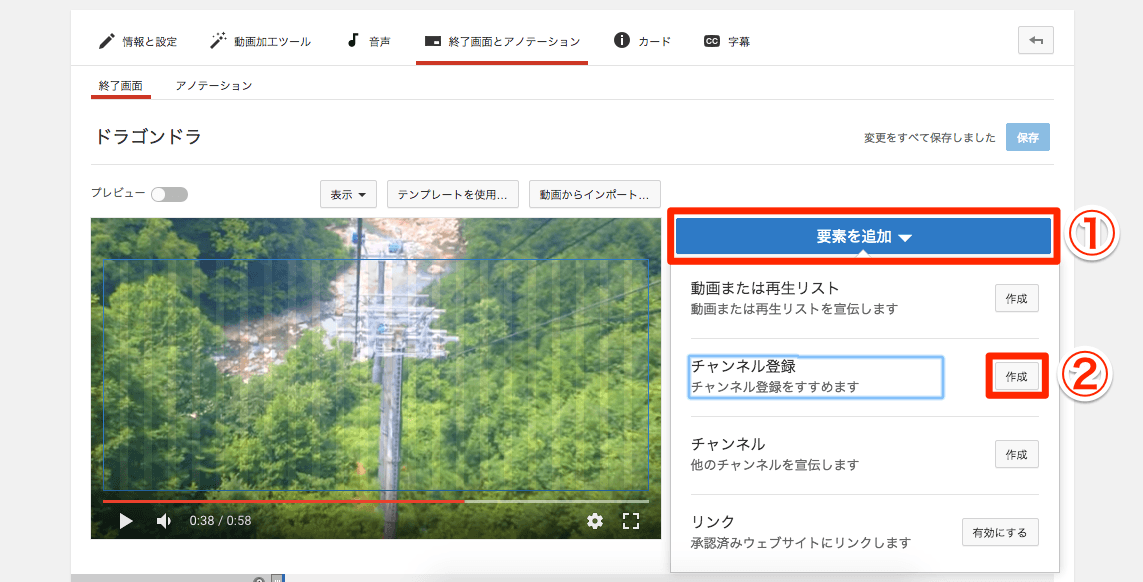Image resolution: width=1143 pixels, height=582 pixels.
Task: Click 有効にする for リンク
Action: (1000, 532)
